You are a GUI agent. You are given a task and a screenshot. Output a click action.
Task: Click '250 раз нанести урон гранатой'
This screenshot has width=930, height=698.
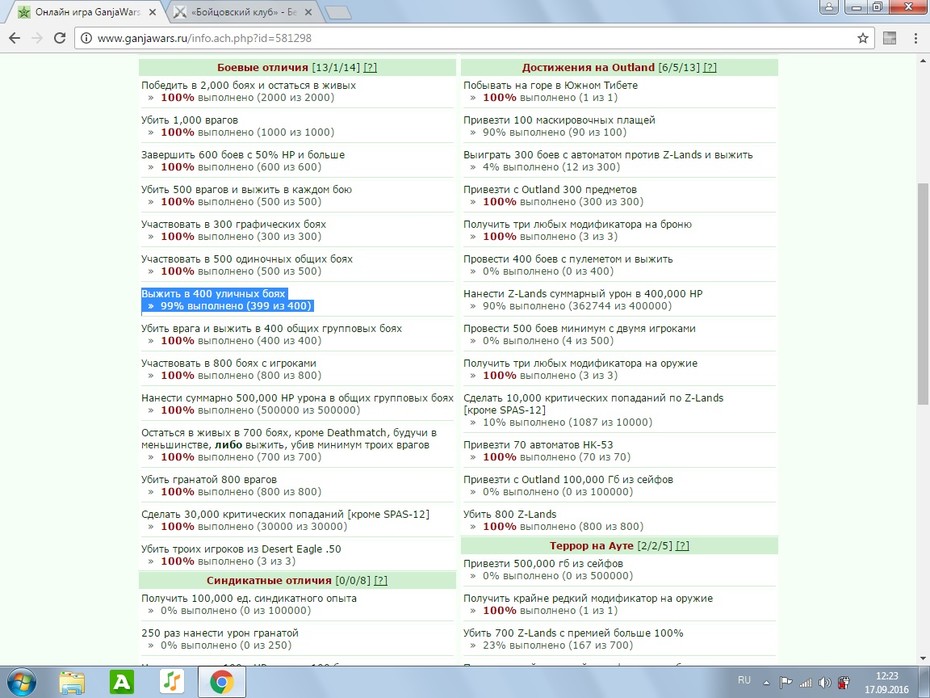(219, 633)
